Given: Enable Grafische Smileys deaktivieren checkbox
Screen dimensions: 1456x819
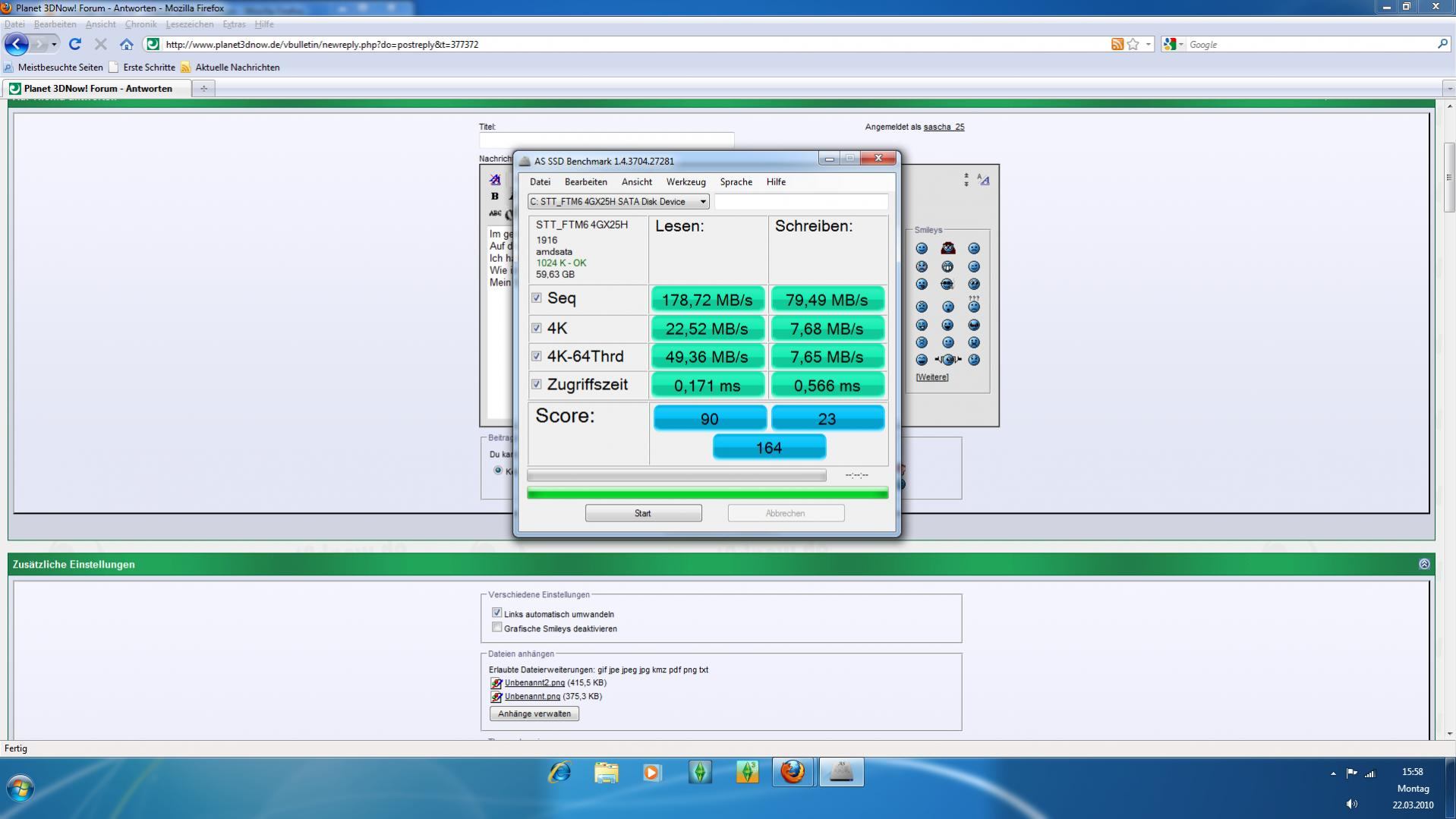Looking at the screenshot, I should point(497,627).
